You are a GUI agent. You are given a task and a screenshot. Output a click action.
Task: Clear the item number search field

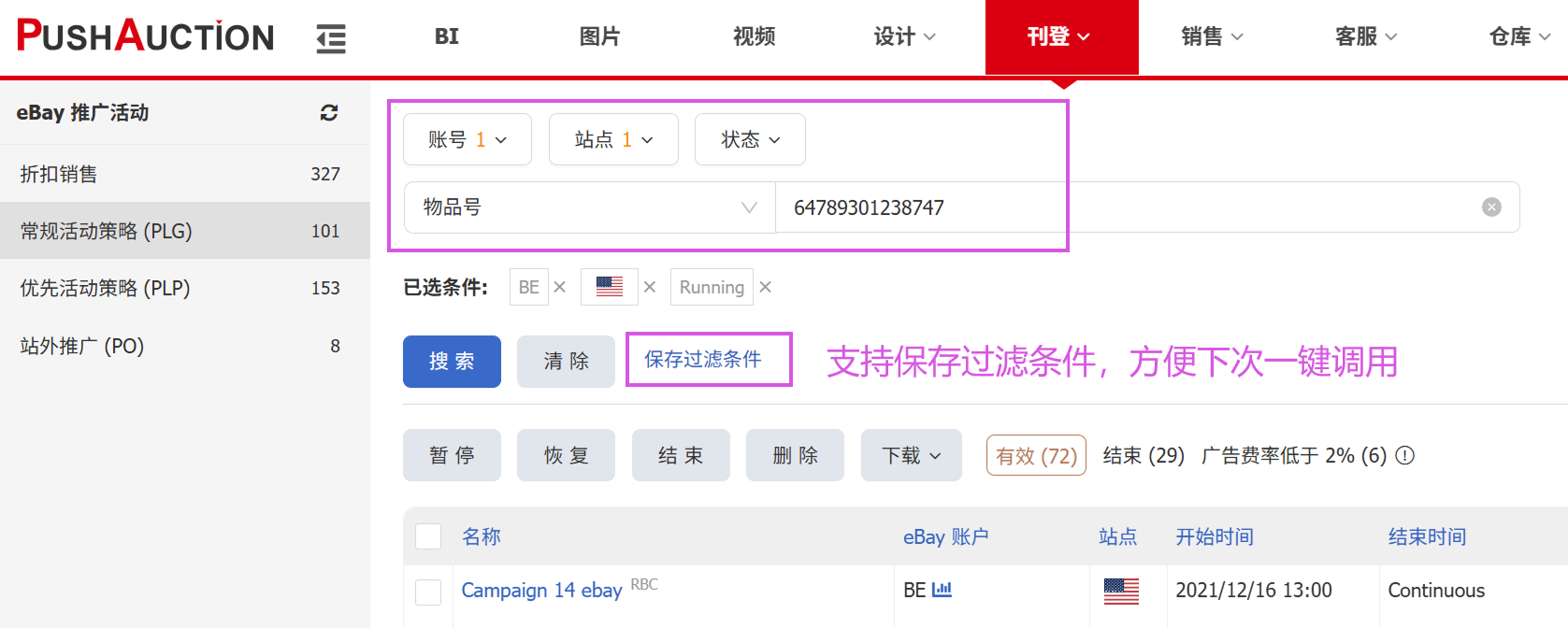[x=1491, y=207]
